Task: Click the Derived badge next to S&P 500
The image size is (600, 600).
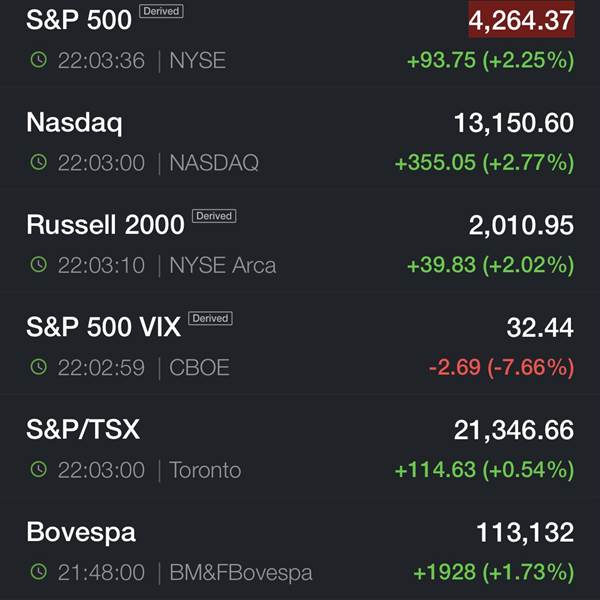Action: (161, 11)
